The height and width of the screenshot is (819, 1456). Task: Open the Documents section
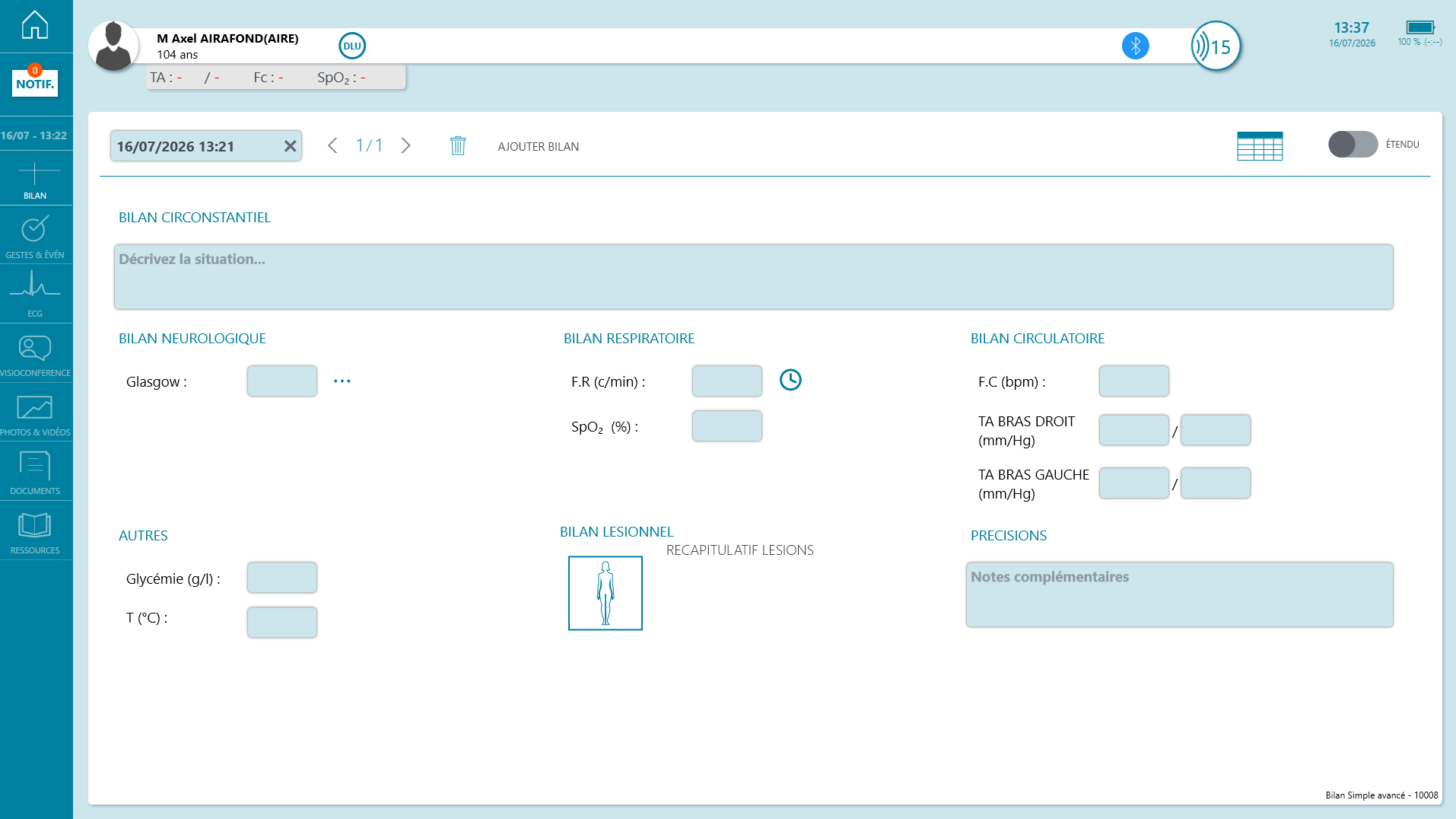[35, 473]
